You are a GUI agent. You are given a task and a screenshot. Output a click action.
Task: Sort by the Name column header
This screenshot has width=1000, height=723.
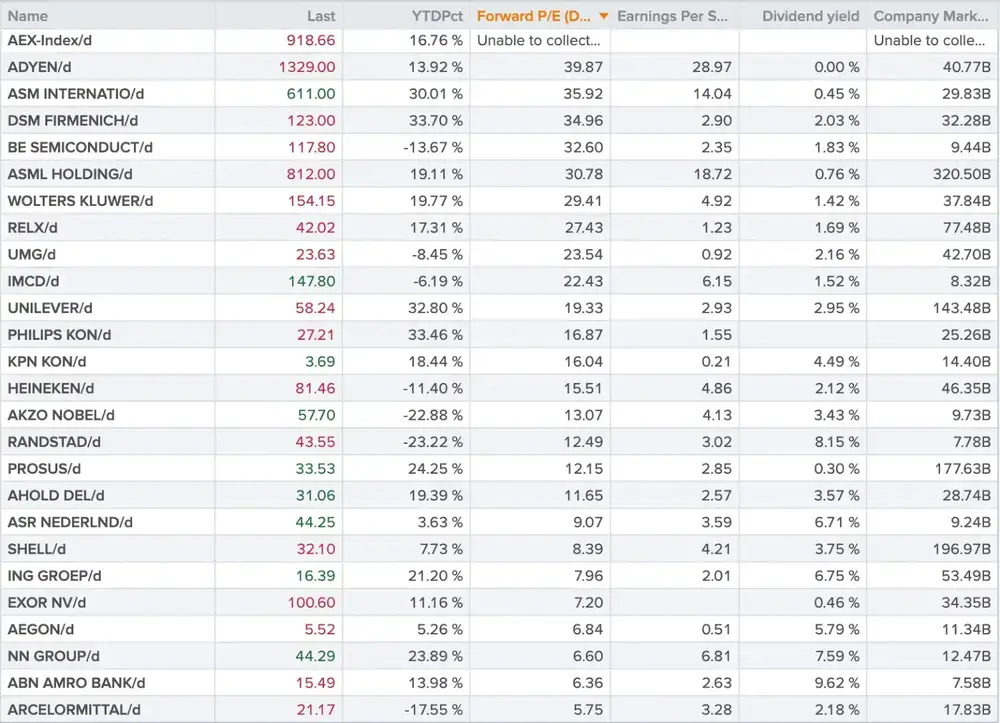pos(28,16)
